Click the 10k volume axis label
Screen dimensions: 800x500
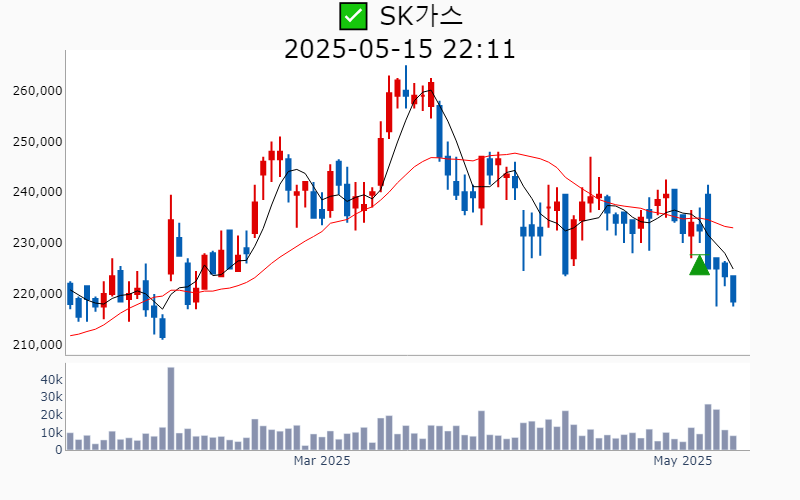pos(52,433)
